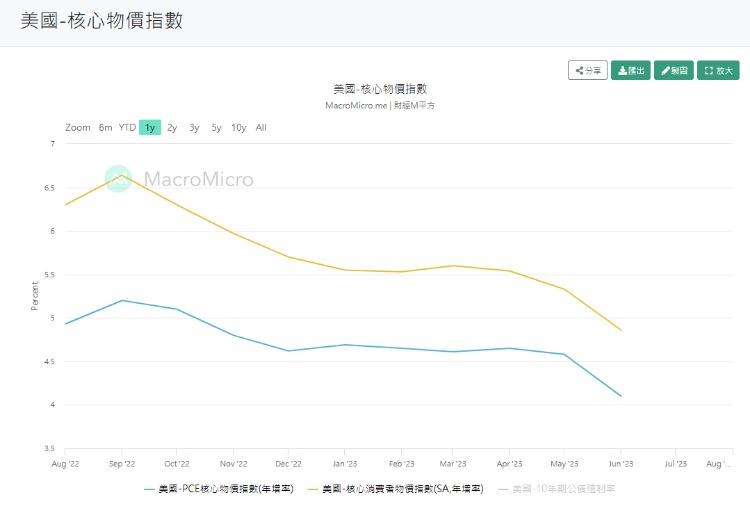Click the 美國-核心物價指數 page heading
Viewport: 750px width, 520px height.
[102, 21]
